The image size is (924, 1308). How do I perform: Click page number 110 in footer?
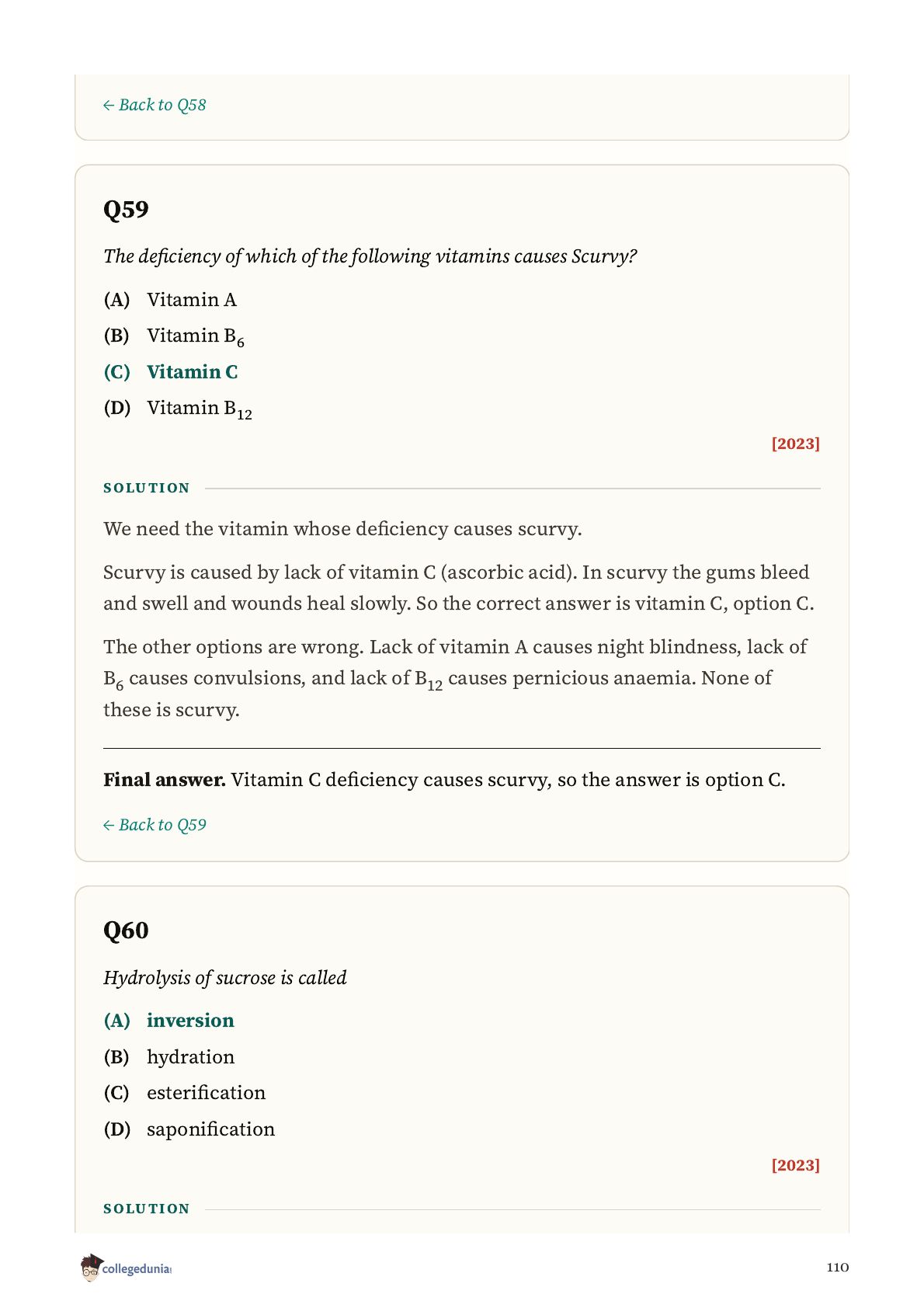coord(838,1268)
